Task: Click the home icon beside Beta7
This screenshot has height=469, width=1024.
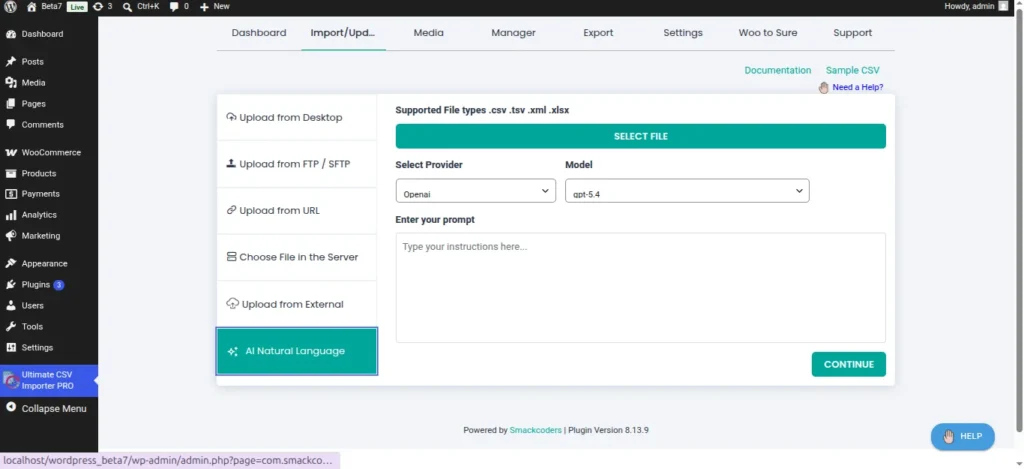Action: tap(31, 7)
